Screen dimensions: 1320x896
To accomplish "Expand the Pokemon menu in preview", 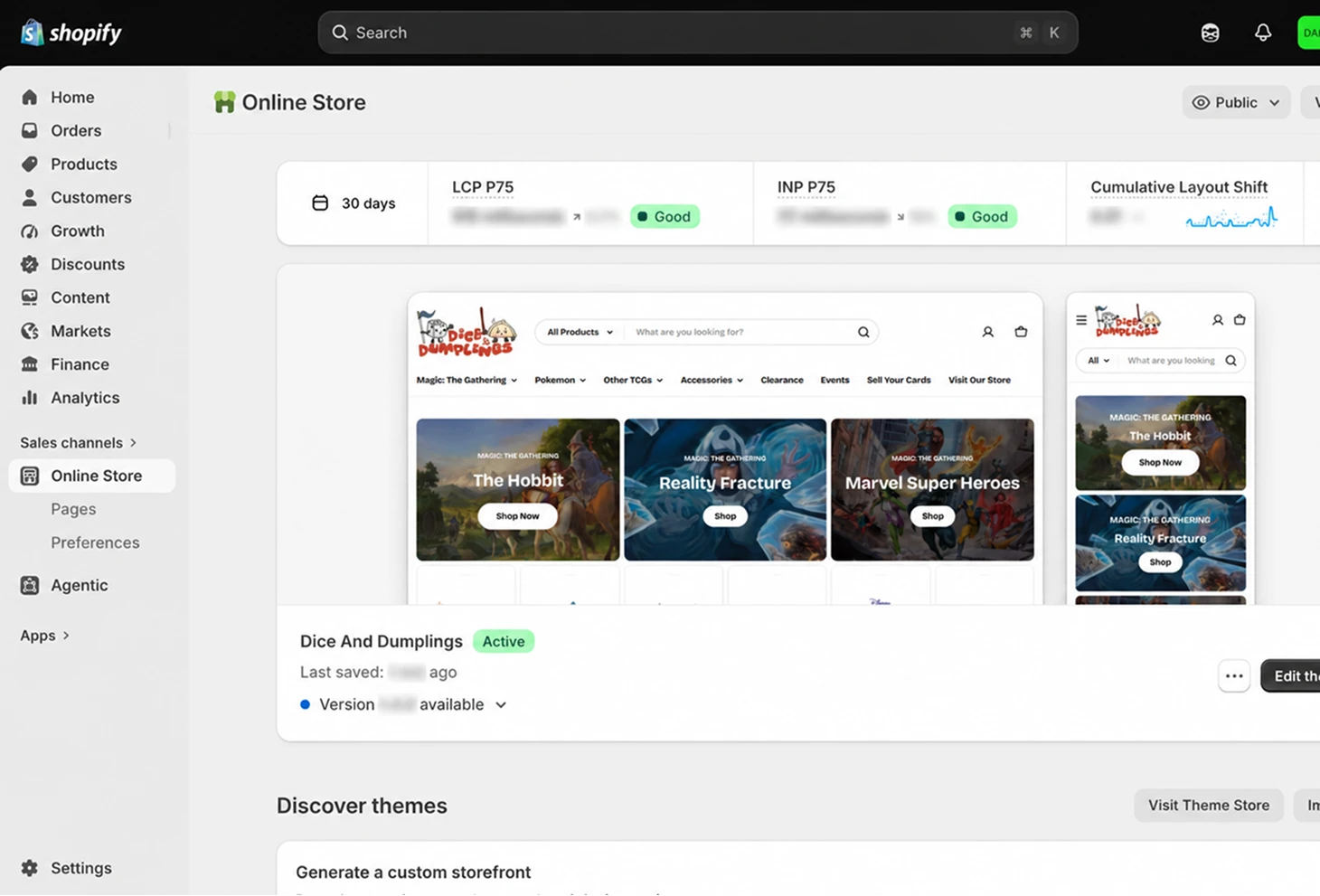I will (x=560, y=380).
